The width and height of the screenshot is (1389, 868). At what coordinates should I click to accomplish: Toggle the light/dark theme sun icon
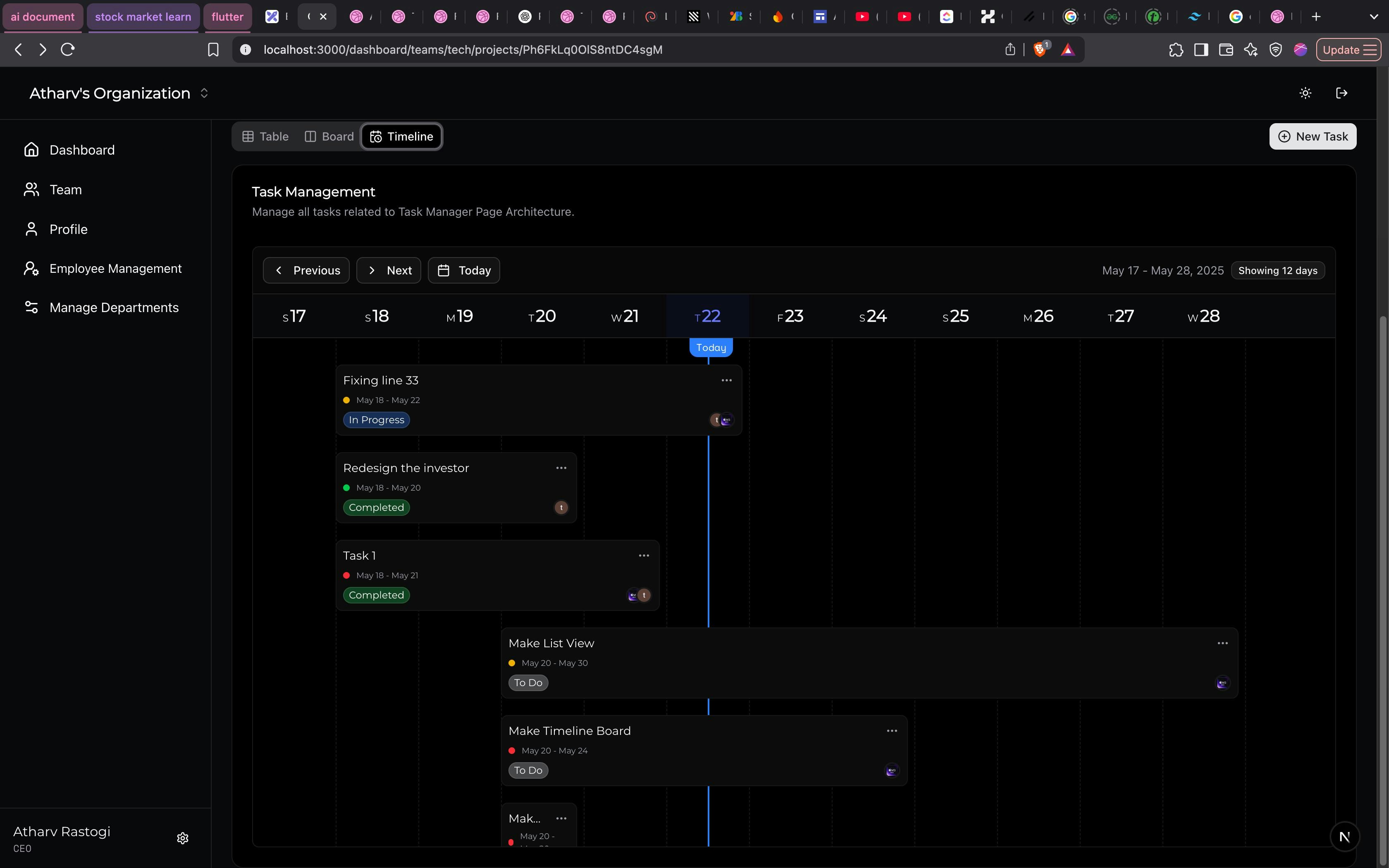1305,93
